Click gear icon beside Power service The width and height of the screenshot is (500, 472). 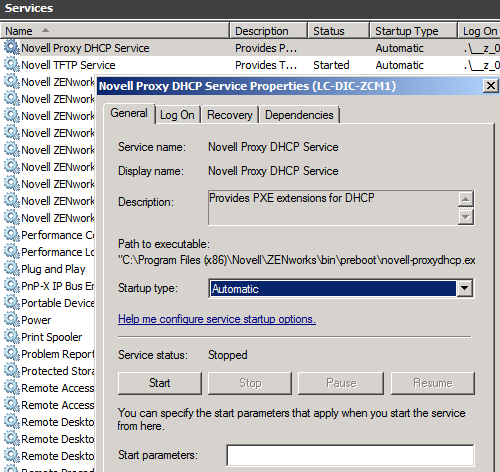[x=12, y=319]
